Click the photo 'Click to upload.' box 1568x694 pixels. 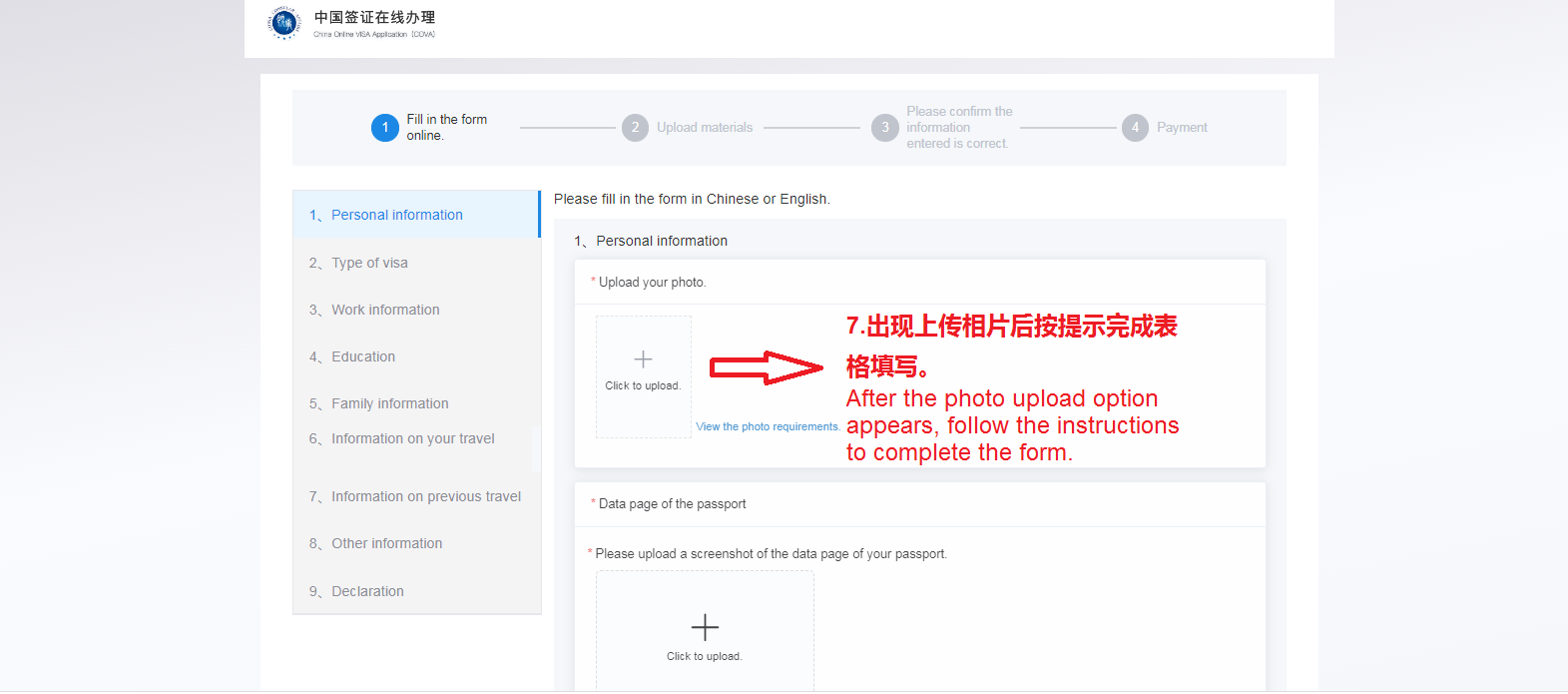(x=644, y=377)
